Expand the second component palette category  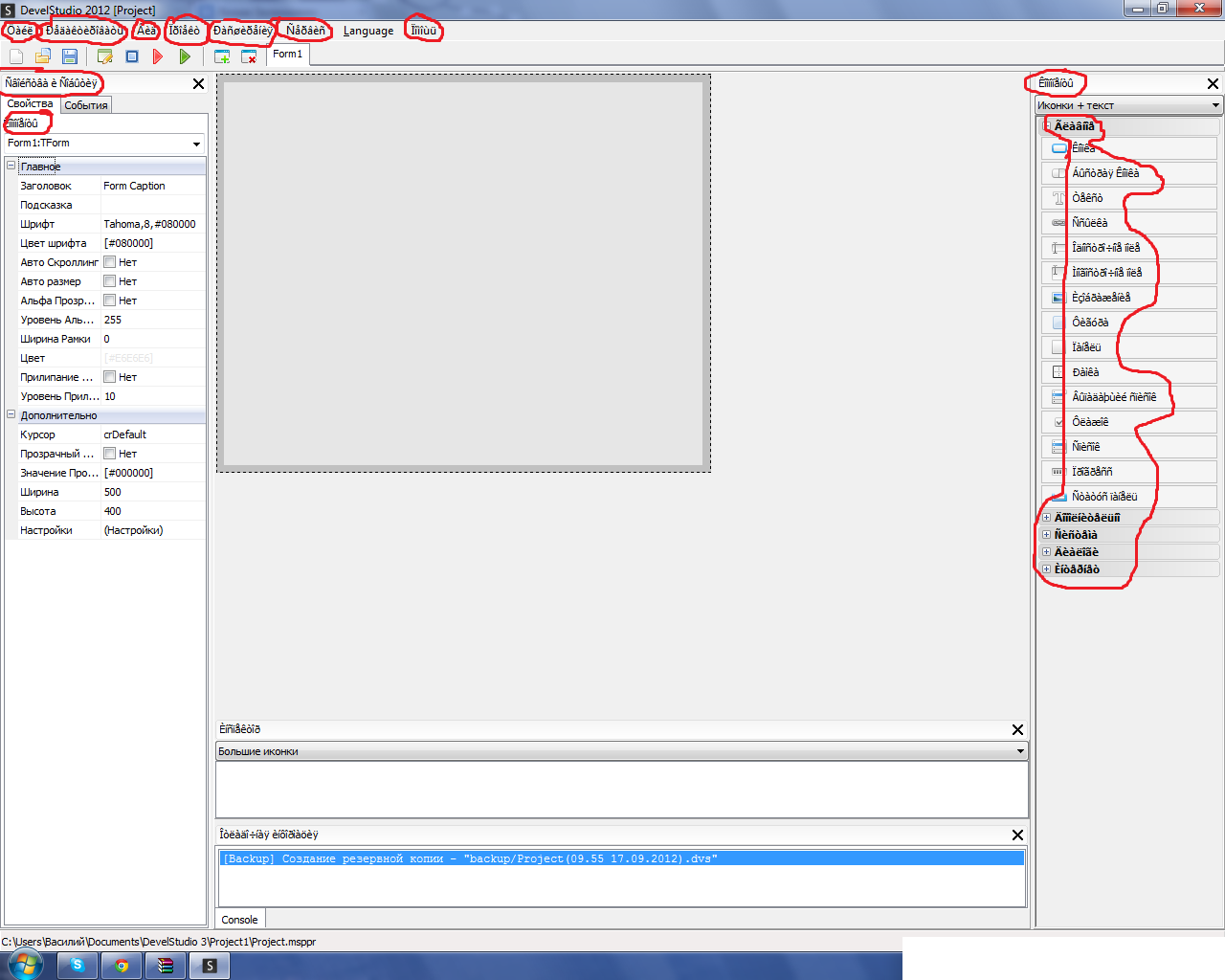click(1046, 518)
